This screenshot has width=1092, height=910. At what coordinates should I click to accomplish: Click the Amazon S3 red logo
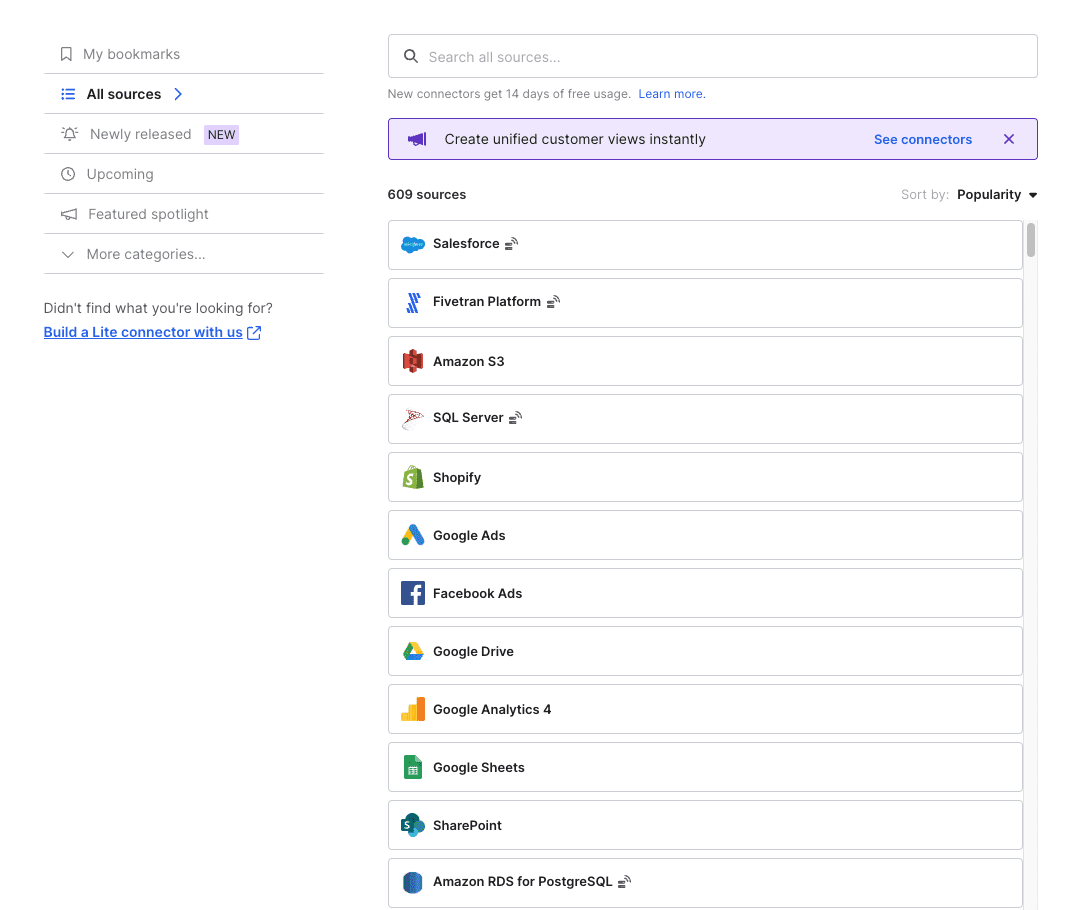413,361
